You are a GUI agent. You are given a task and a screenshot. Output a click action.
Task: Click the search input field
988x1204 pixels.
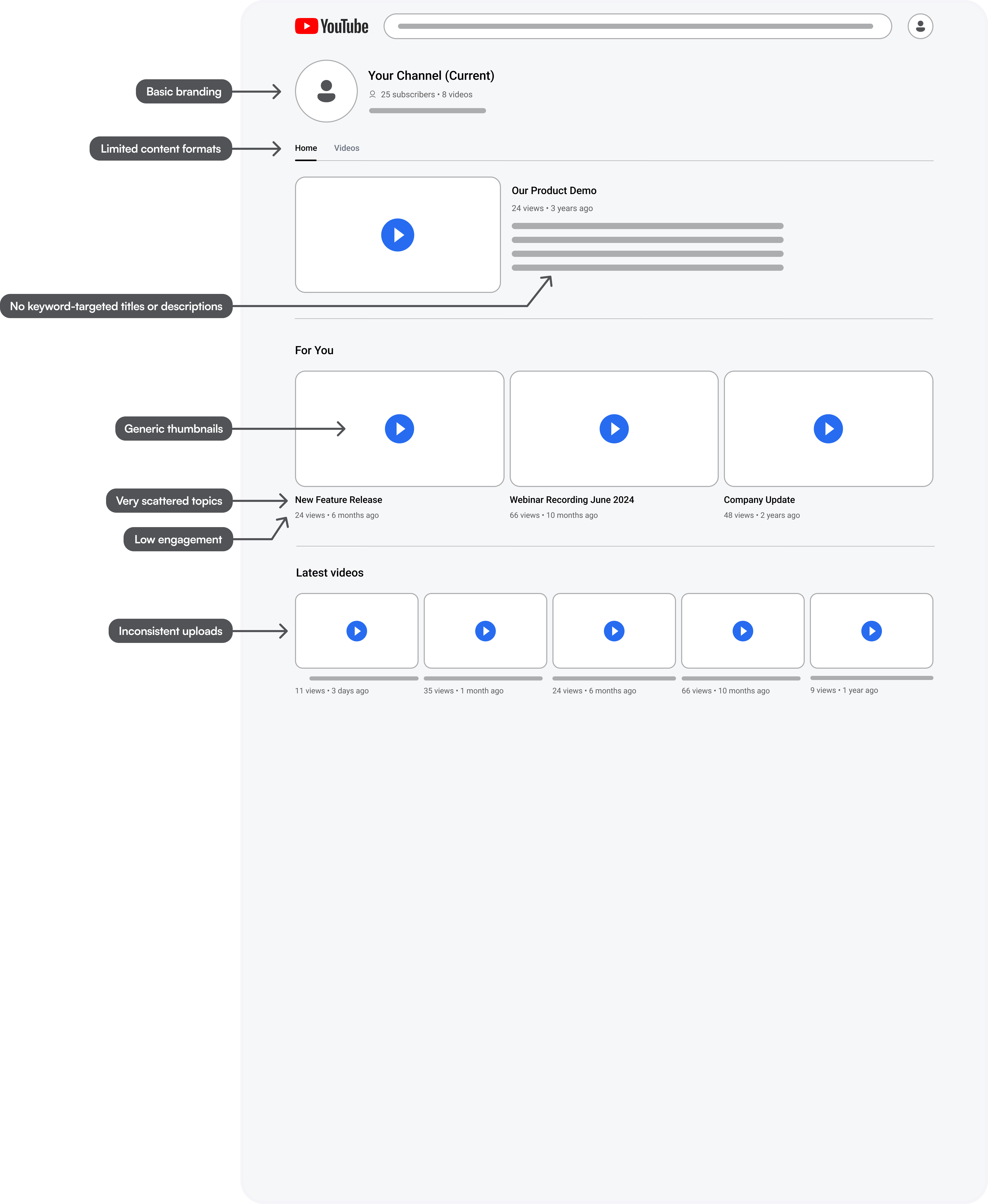[637, 27]
